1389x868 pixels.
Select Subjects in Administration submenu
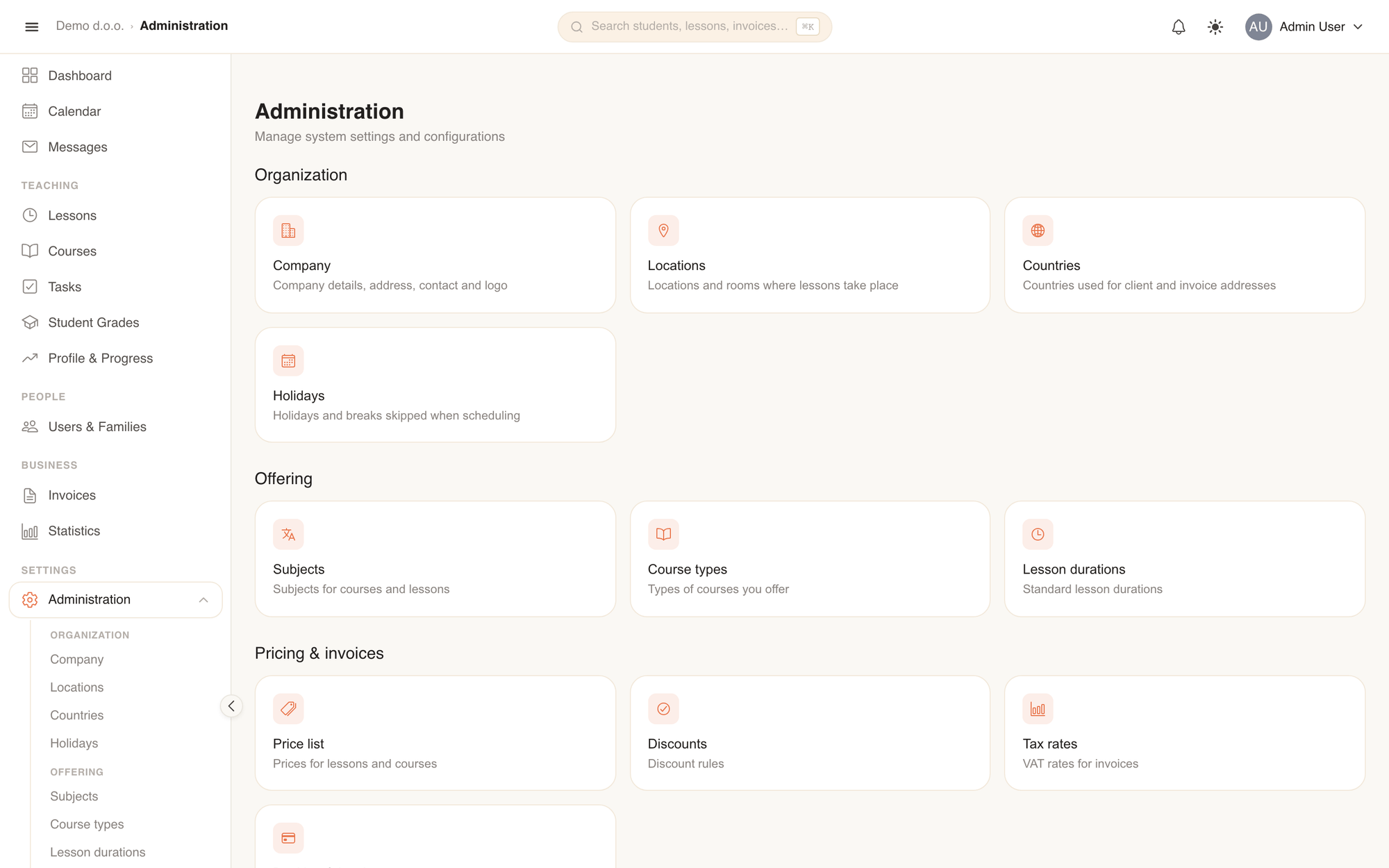pyautogui.click(x=74, y=796)
